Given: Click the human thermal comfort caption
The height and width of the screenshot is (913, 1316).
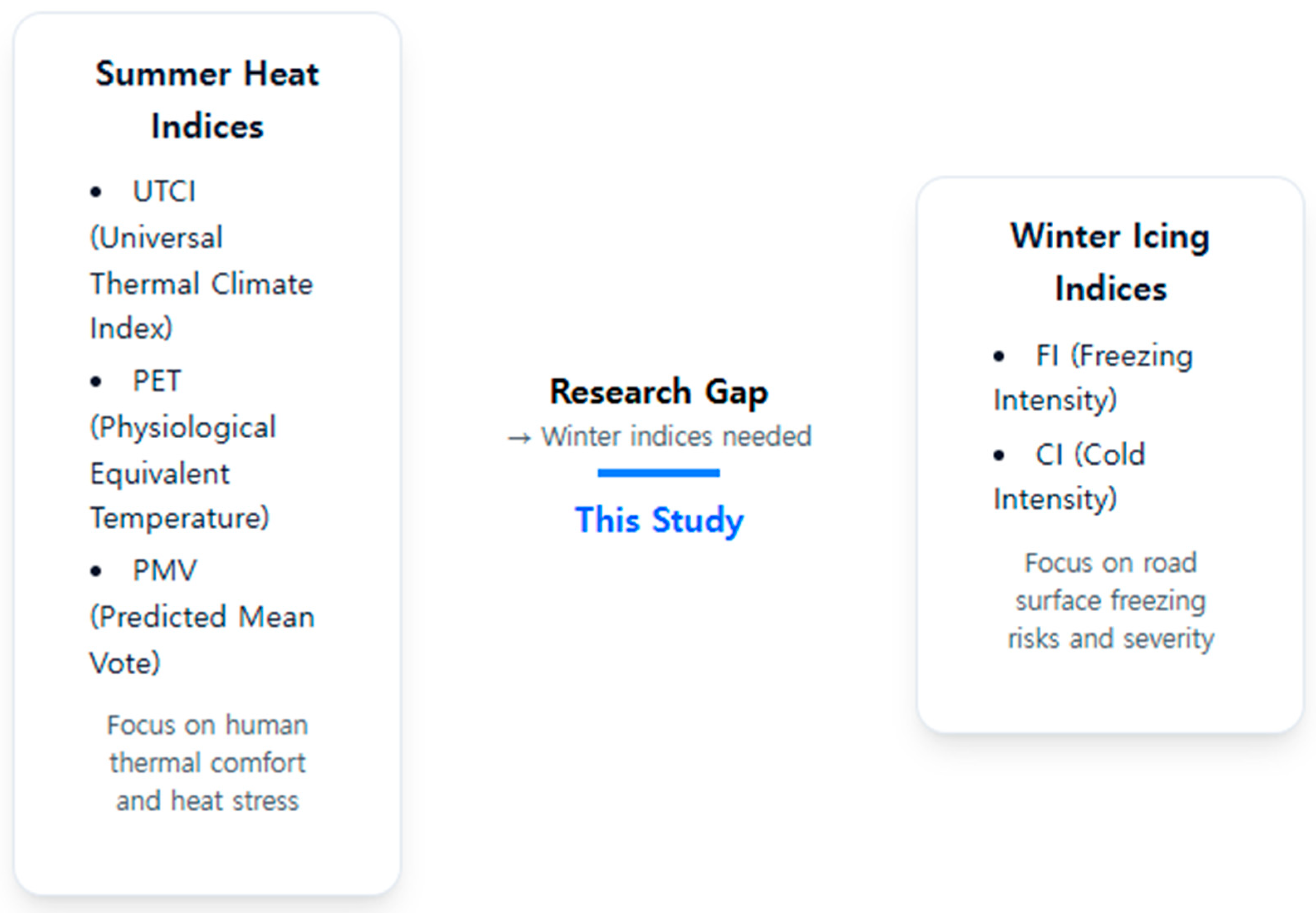Looking at the screenshot, I should click(207, 763).
